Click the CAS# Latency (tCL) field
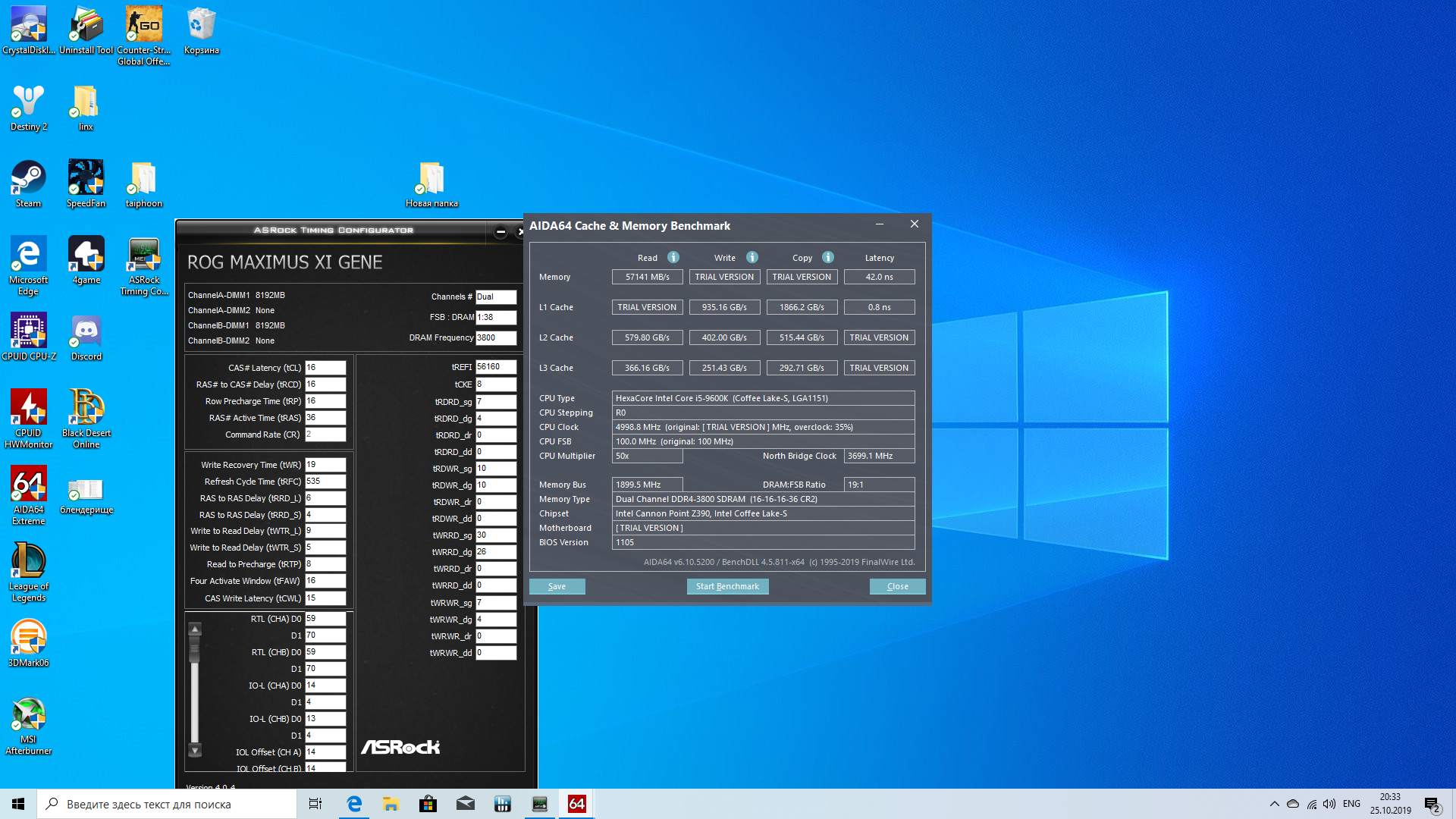This screenshot has height=819, width=1456. point(325,367)
